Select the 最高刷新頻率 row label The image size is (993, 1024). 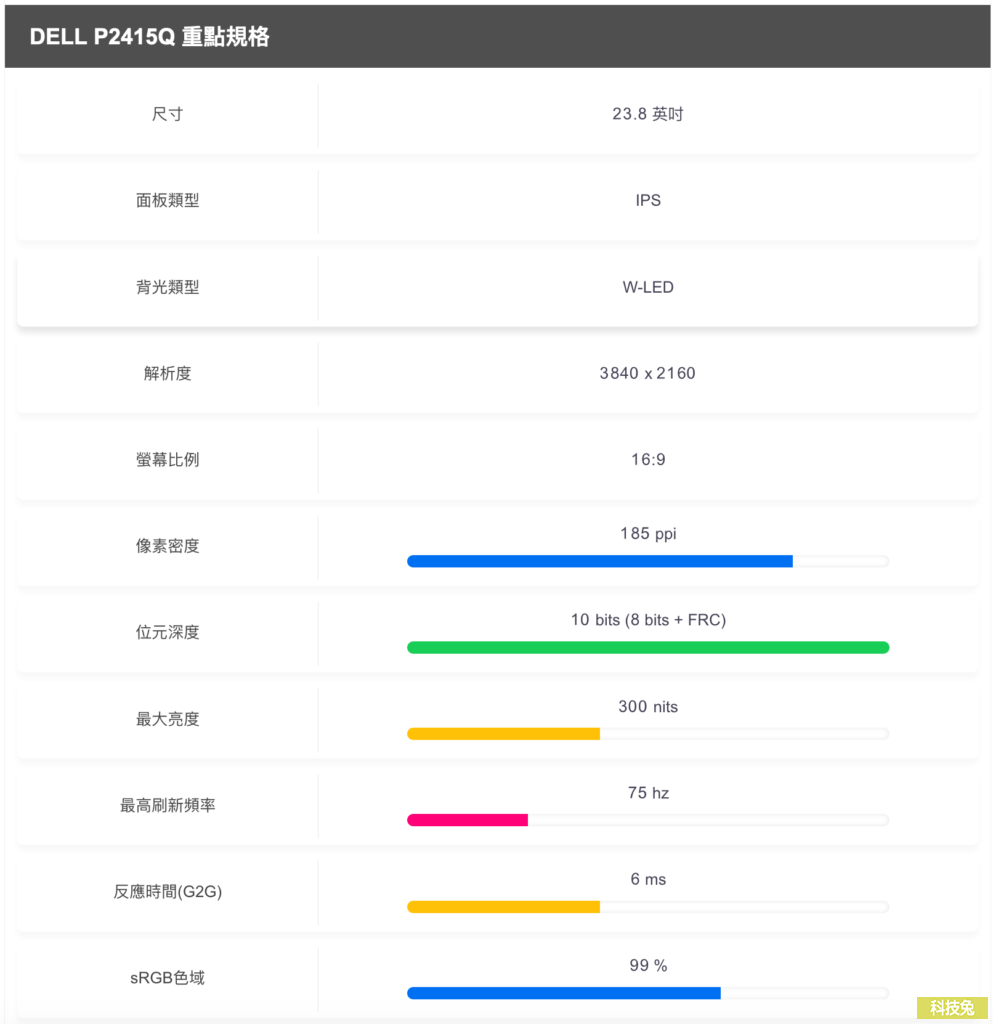(x=167, y=806)
